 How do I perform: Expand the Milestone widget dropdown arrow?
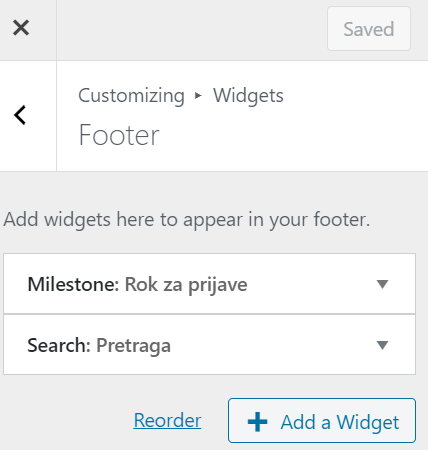(x=382, y=284)
